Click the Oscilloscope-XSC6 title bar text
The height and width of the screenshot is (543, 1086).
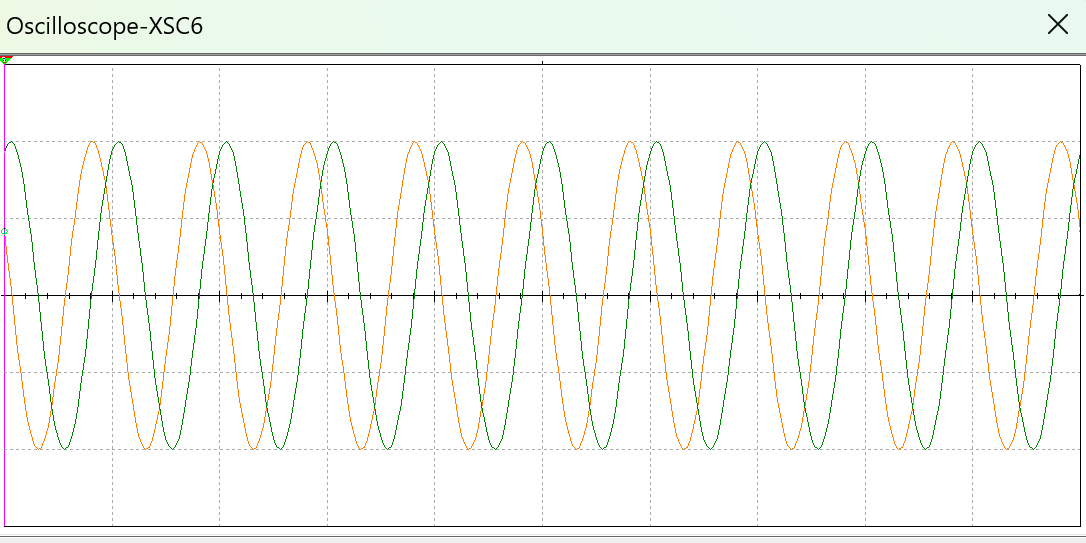click(x=104, y=26)
